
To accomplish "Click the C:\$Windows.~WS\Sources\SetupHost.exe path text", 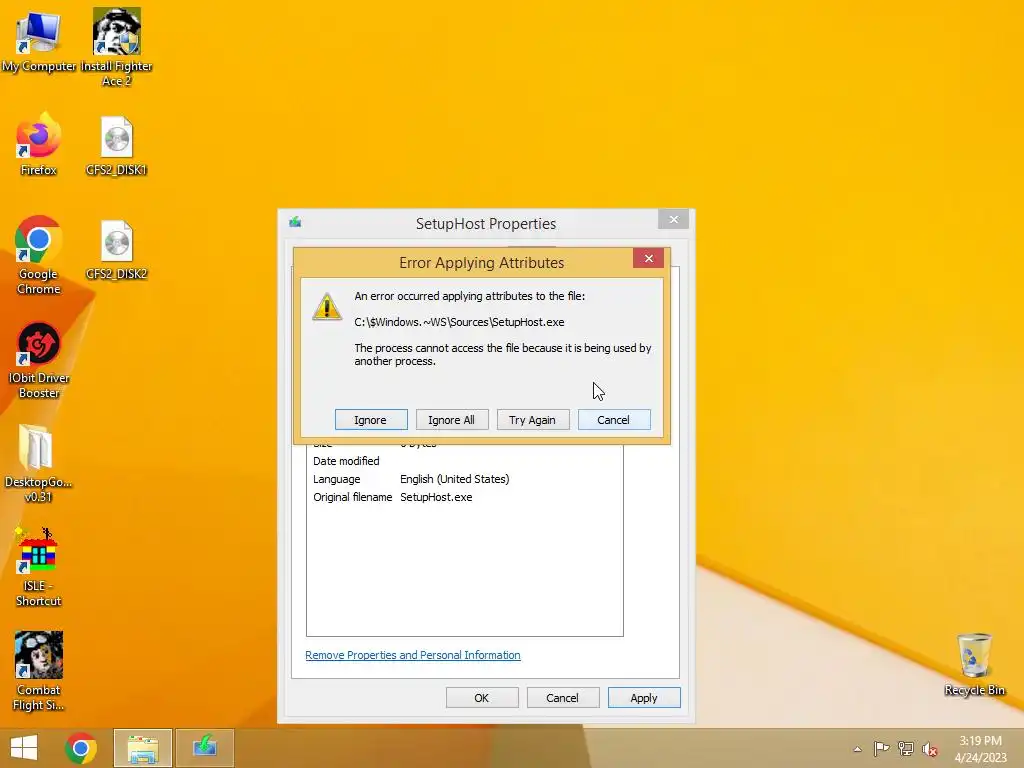I will (459, 322).
